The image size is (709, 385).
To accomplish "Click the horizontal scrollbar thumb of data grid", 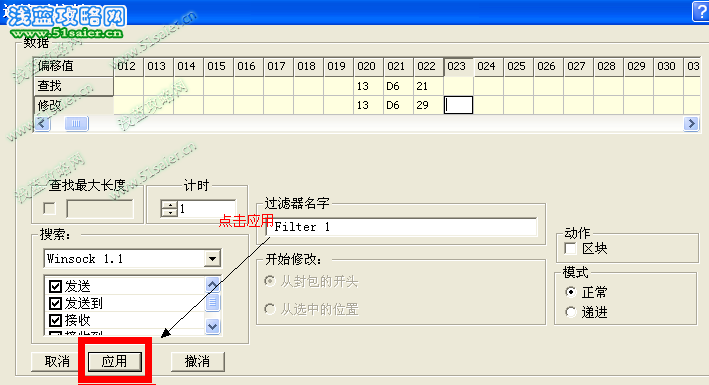I will click(76, 123).
